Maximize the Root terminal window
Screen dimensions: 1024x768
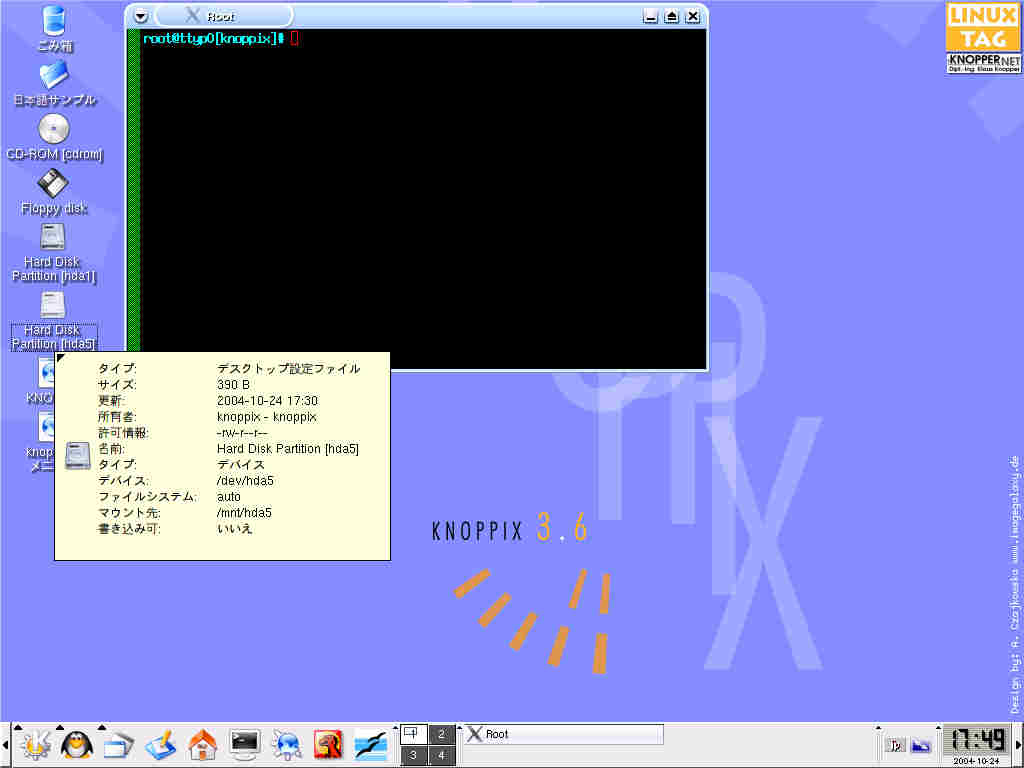672,16
